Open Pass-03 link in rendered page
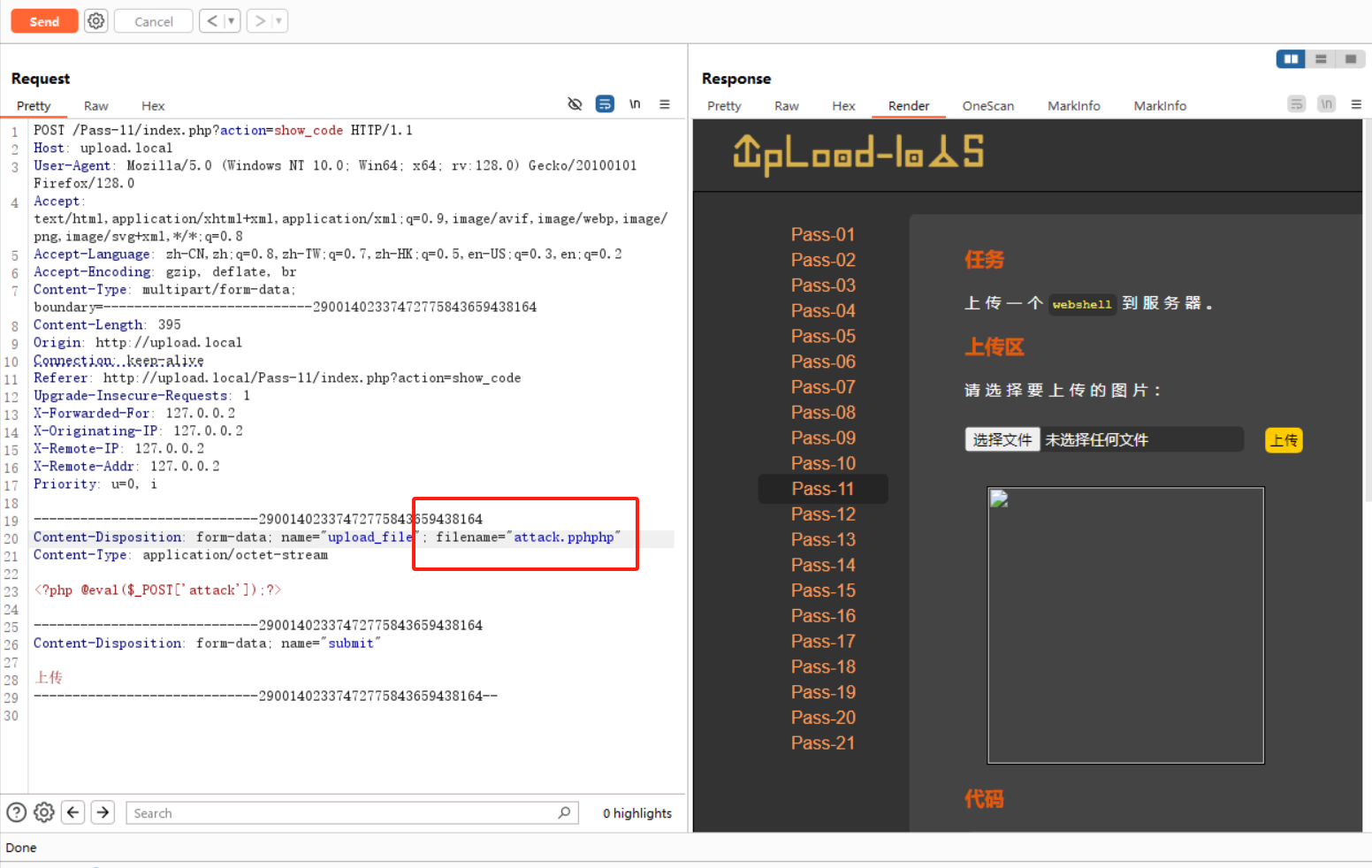This screenshot has height=868, width=1372. (823, 286)
